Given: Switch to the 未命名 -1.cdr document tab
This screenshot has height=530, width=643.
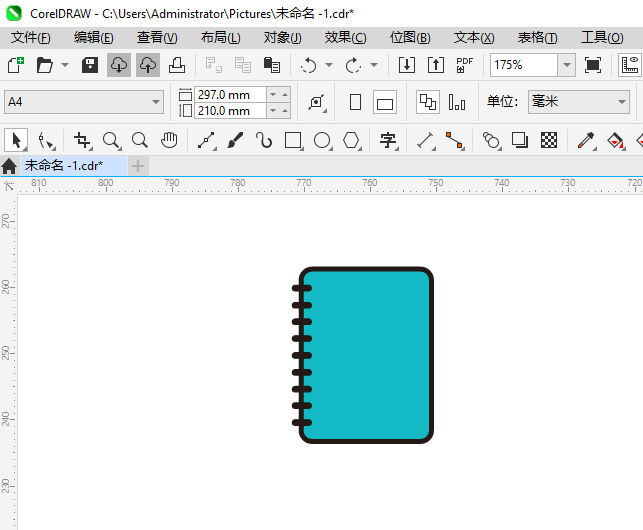Looking at the screenshot, I should click(64, 165).
